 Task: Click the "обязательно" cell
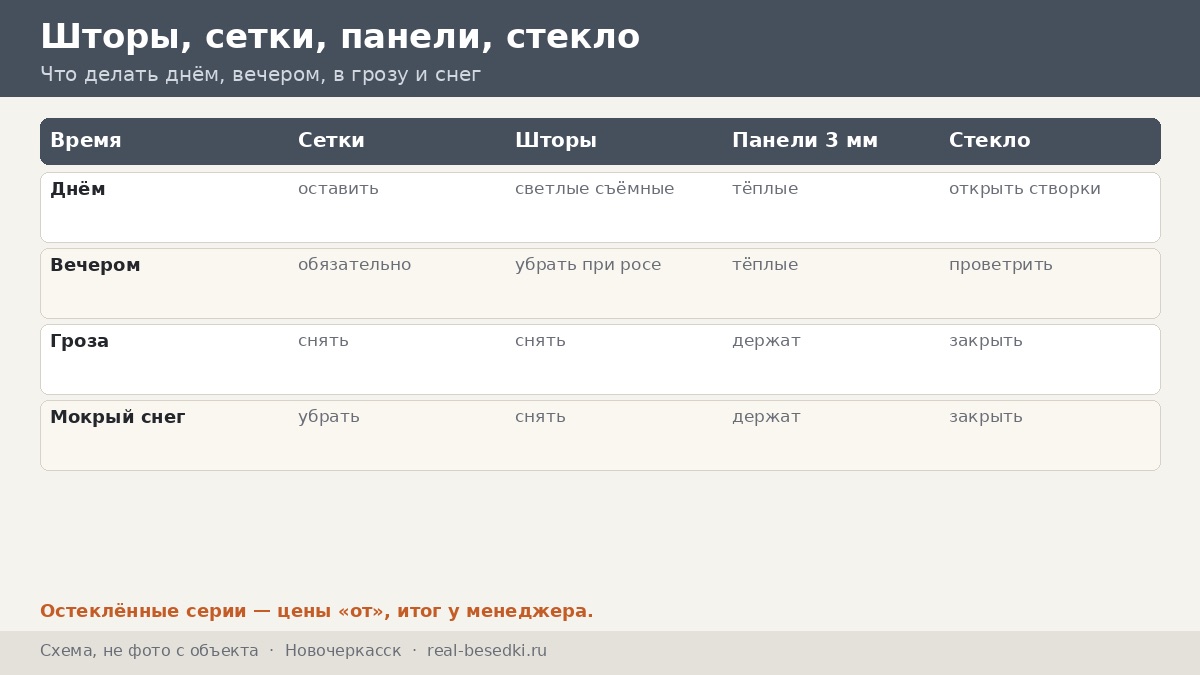coord(355,265)
